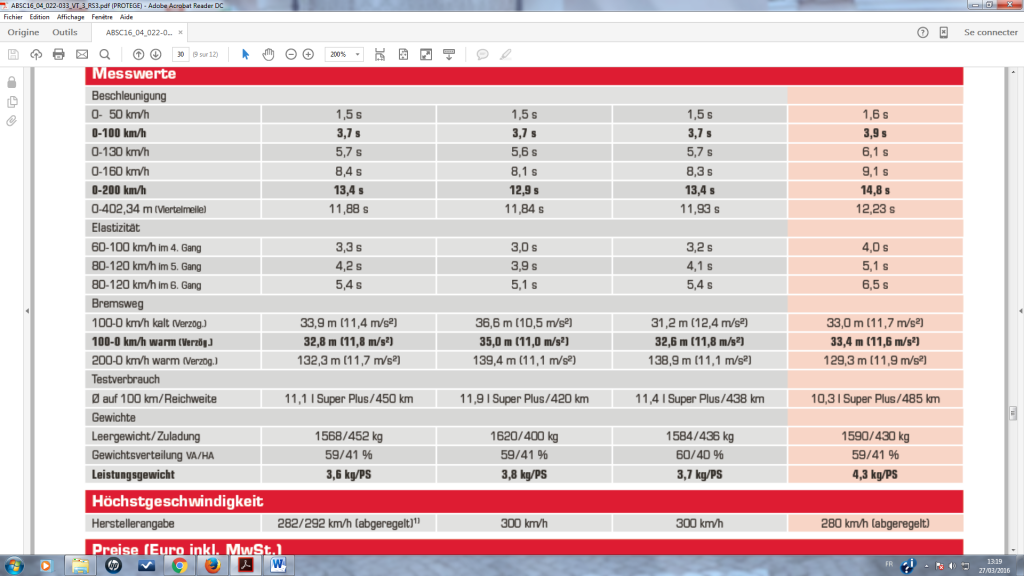
Task: Zoom in with the plus icon
Action: point(308,54)
